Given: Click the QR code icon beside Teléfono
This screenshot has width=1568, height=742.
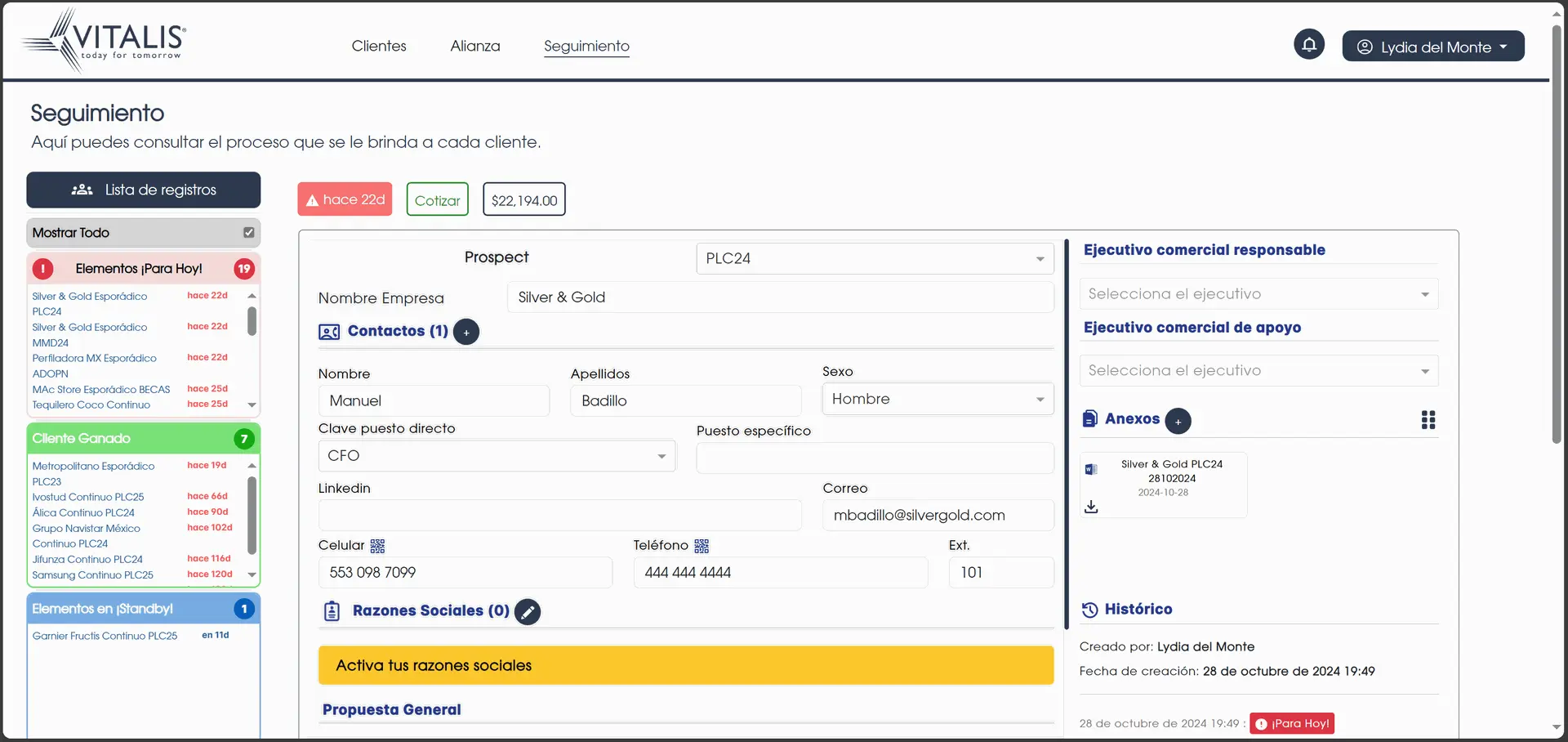Looking at the screenshot, I should (702, 546).
